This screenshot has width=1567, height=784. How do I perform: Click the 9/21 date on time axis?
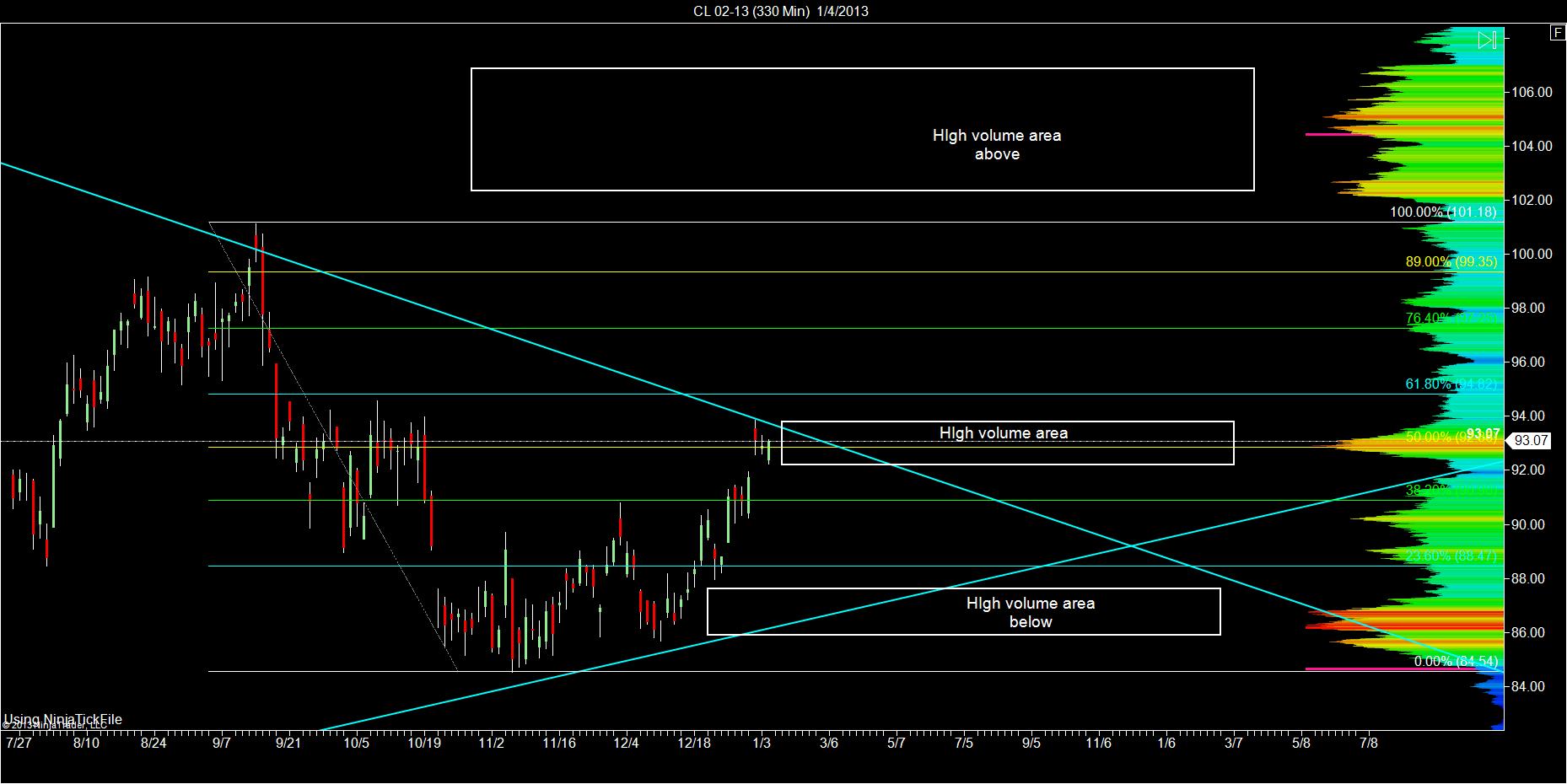pos(288,743)
